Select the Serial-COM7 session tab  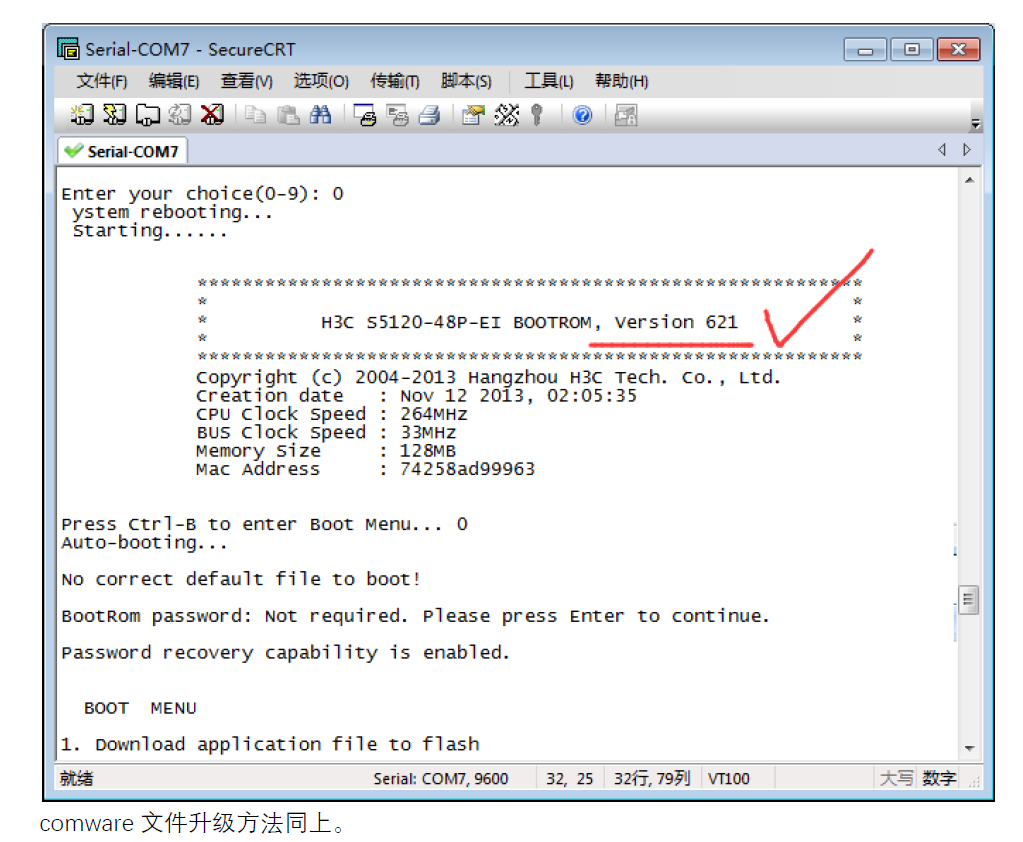click(123, 151)
